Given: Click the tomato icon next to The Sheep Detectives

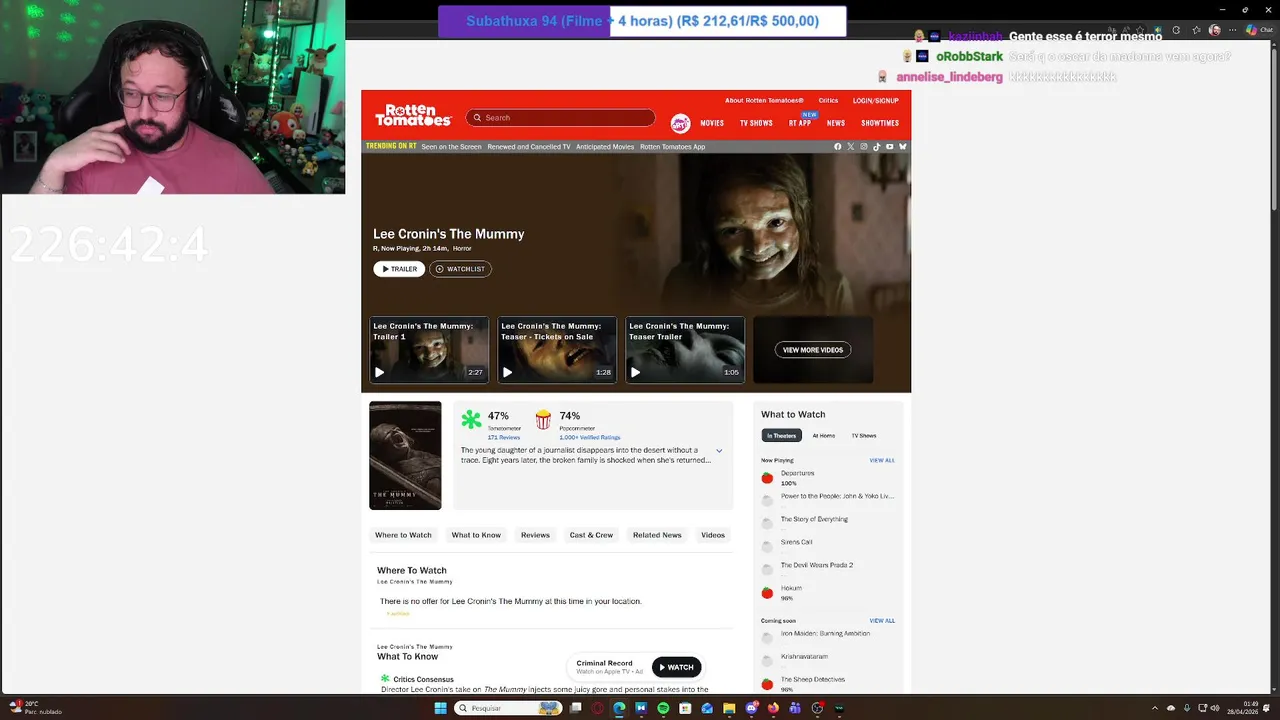Looking at the screenshot, I should point(767,684).
